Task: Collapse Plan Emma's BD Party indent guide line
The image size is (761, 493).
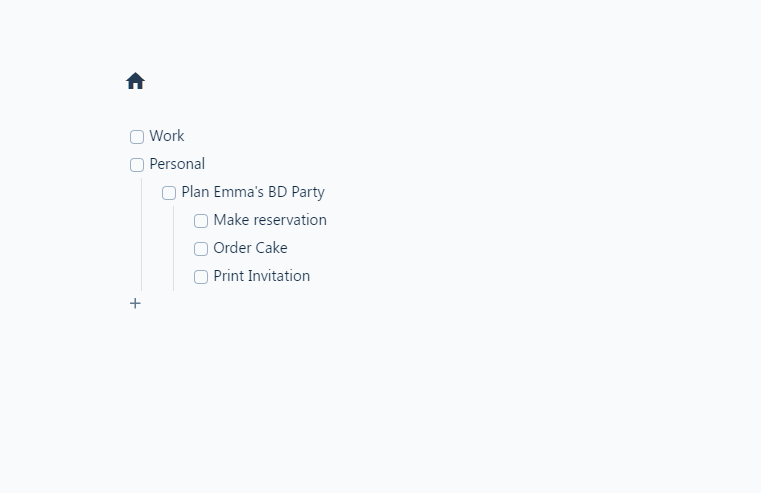Action: (173, 248)
